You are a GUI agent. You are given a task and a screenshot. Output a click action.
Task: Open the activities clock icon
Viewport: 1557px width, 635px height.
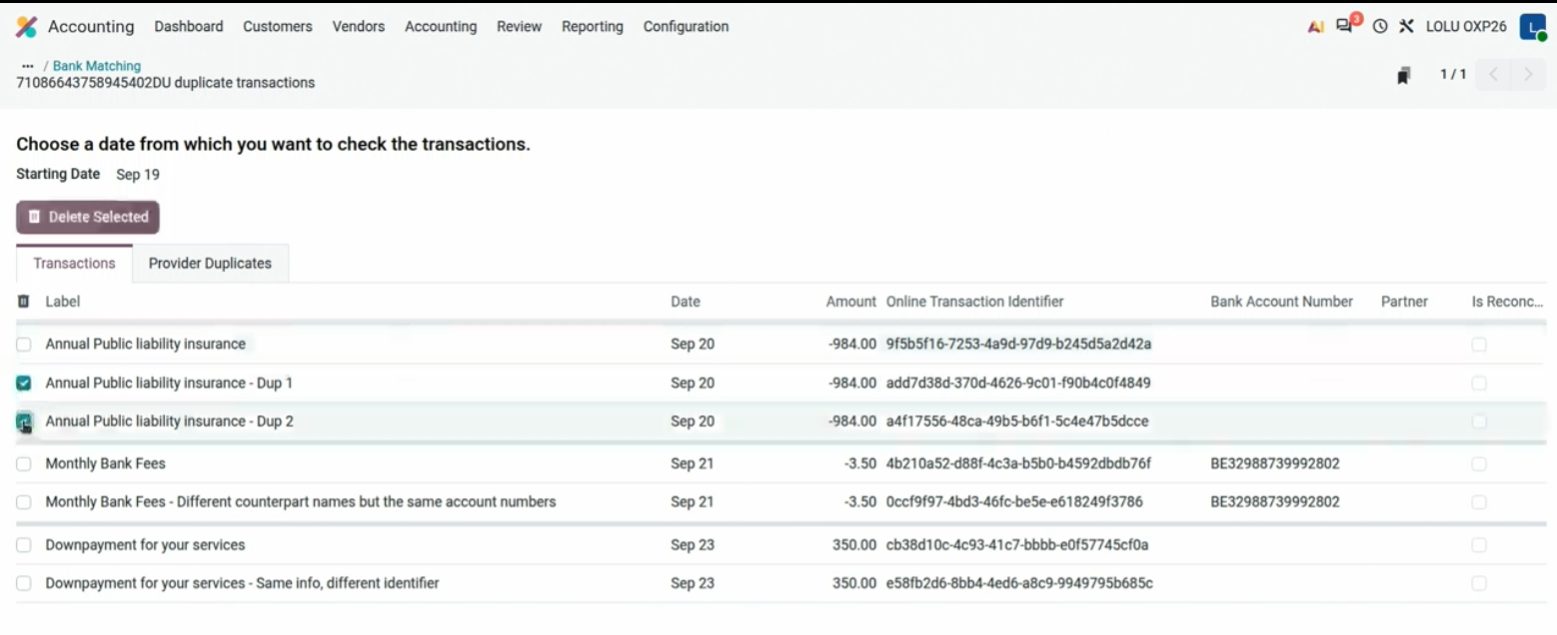click(1380, 27)
